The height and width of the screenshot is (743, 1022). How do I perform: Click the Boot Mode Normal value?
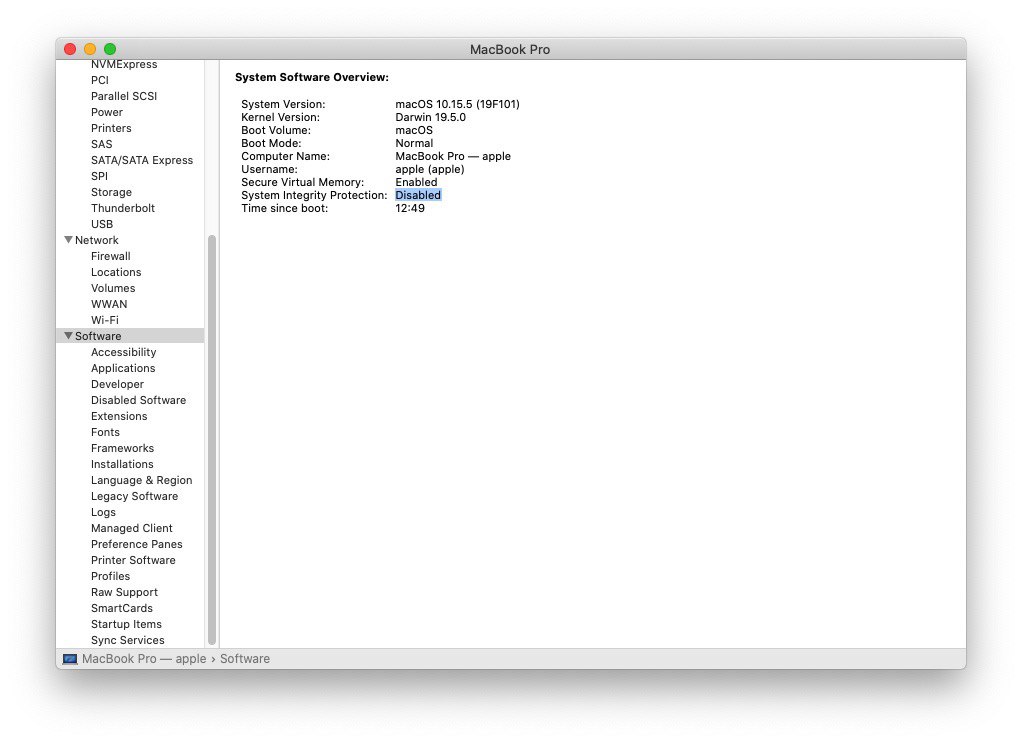pos(415,143)
